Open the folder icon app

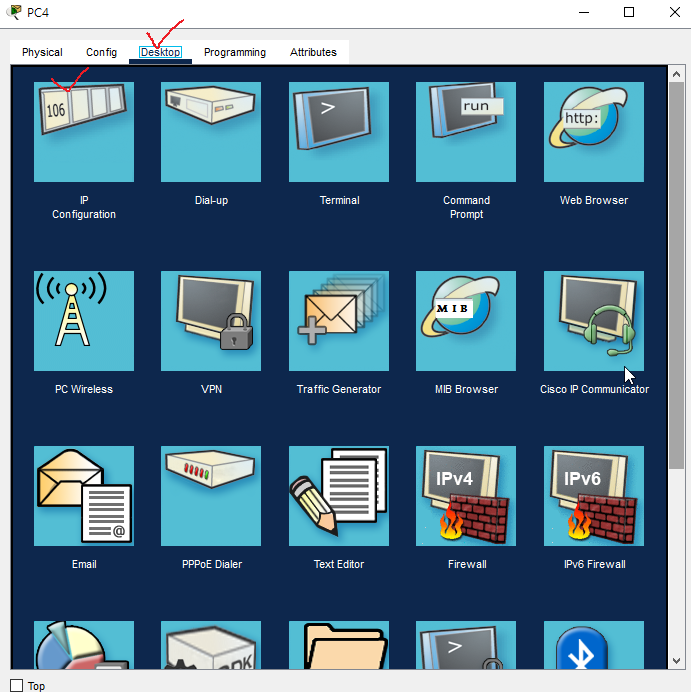(339, 645)
